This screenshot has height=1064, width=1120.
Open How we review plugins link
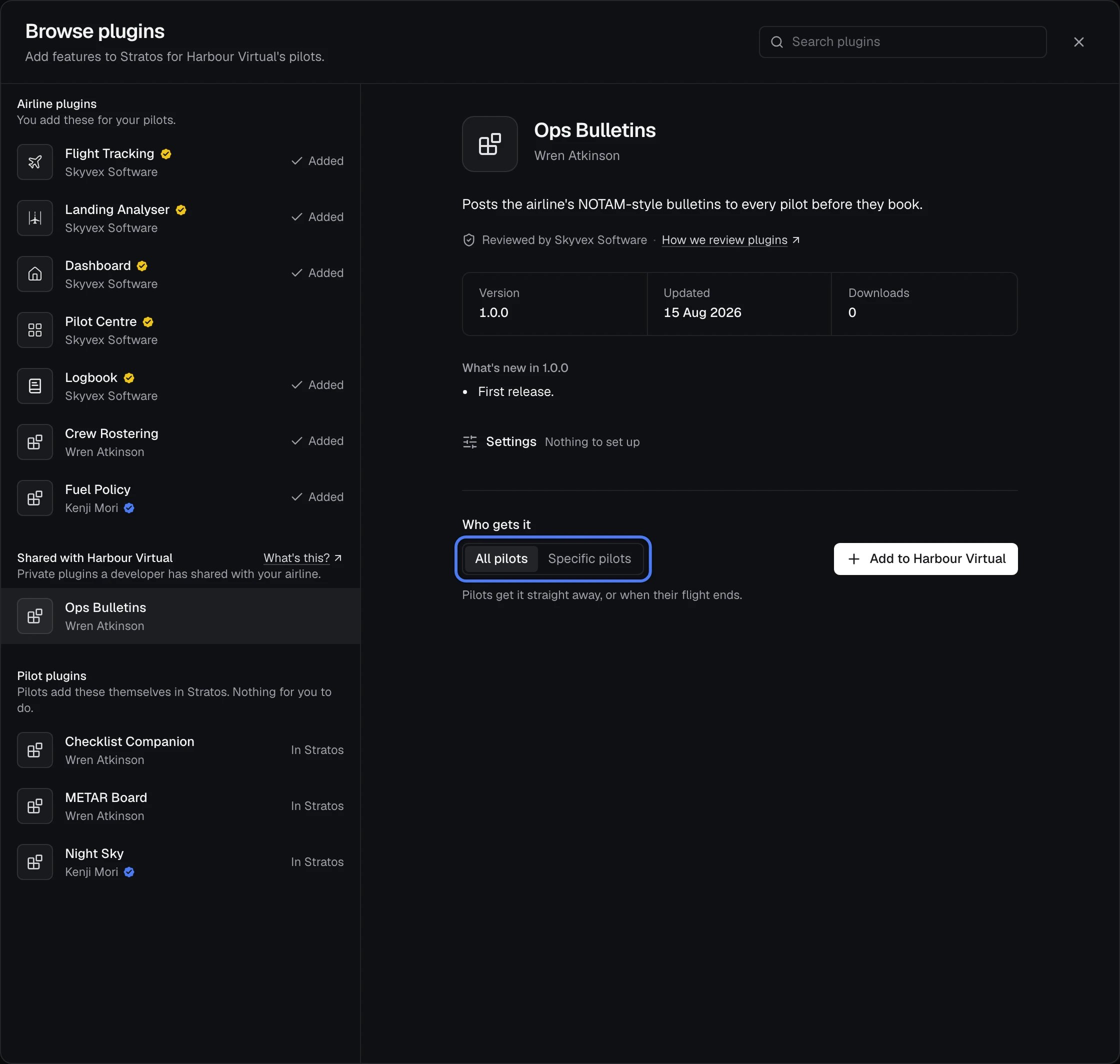click(x=731, y=240)
